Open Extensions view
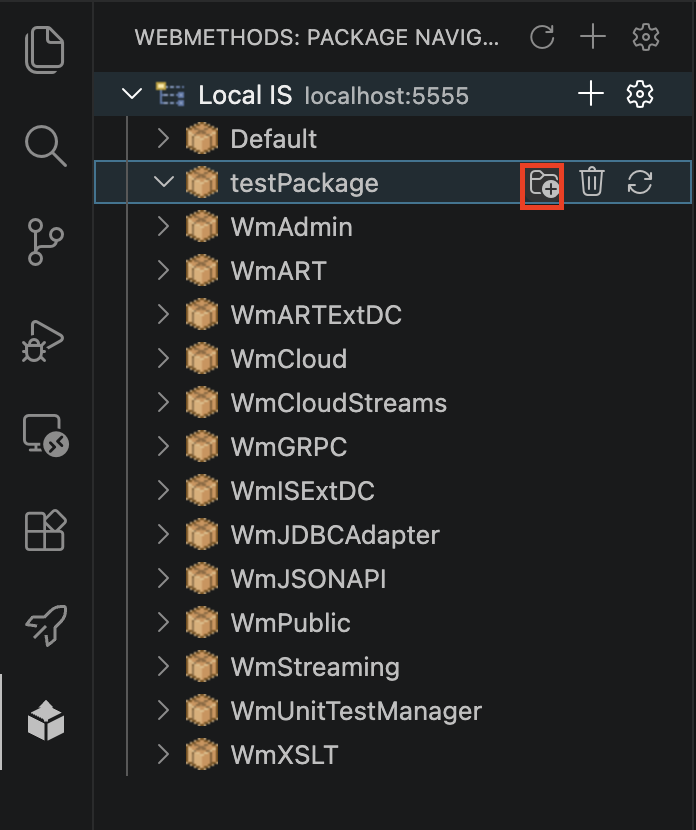Screen dimensions: 696x830 [x=46, y=530]
